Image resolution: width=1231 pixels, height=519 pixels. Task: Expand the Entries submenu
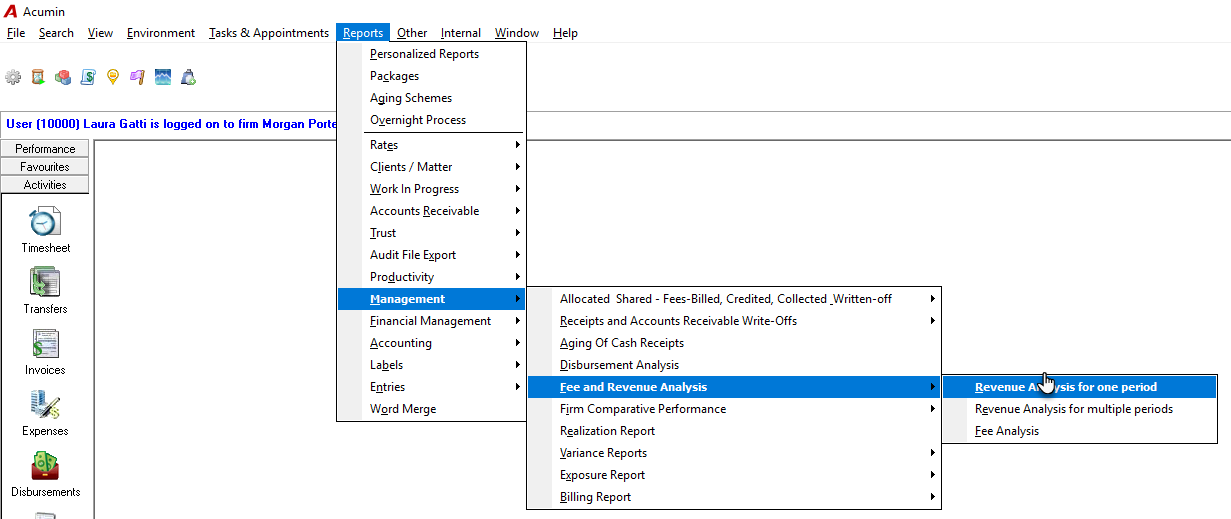coord(431,387)
